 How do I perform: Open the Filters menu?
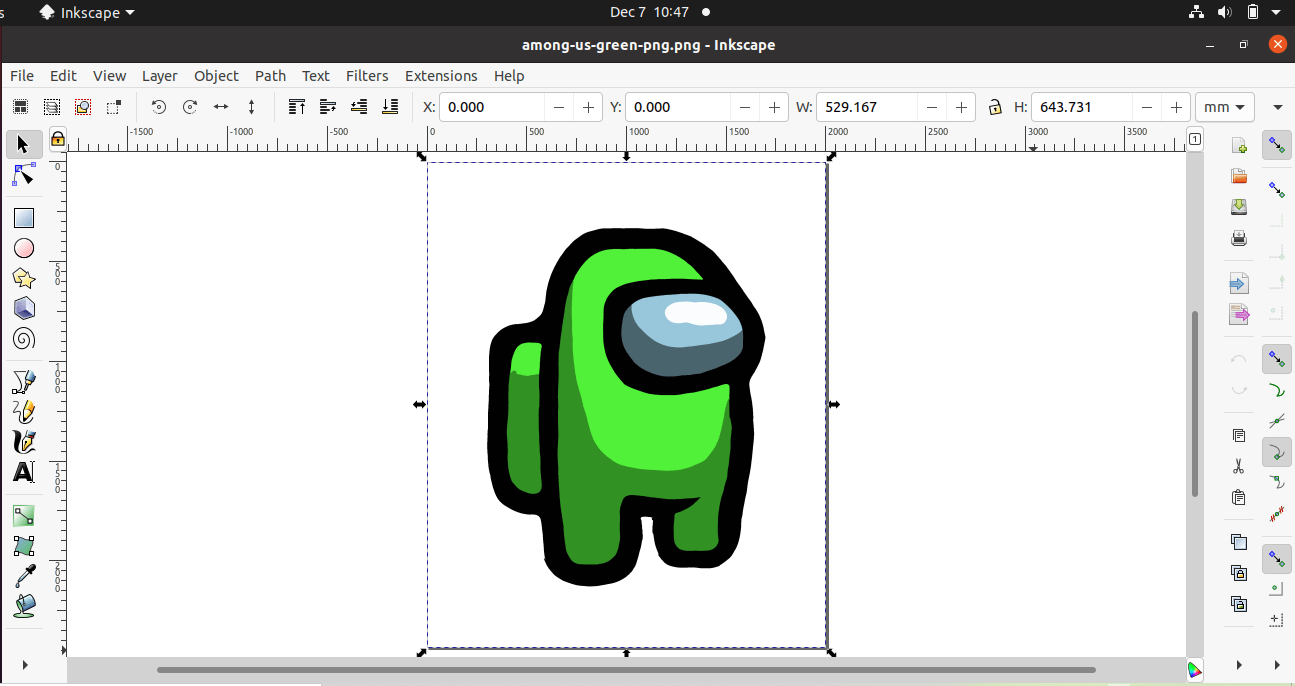click(367, 76)
